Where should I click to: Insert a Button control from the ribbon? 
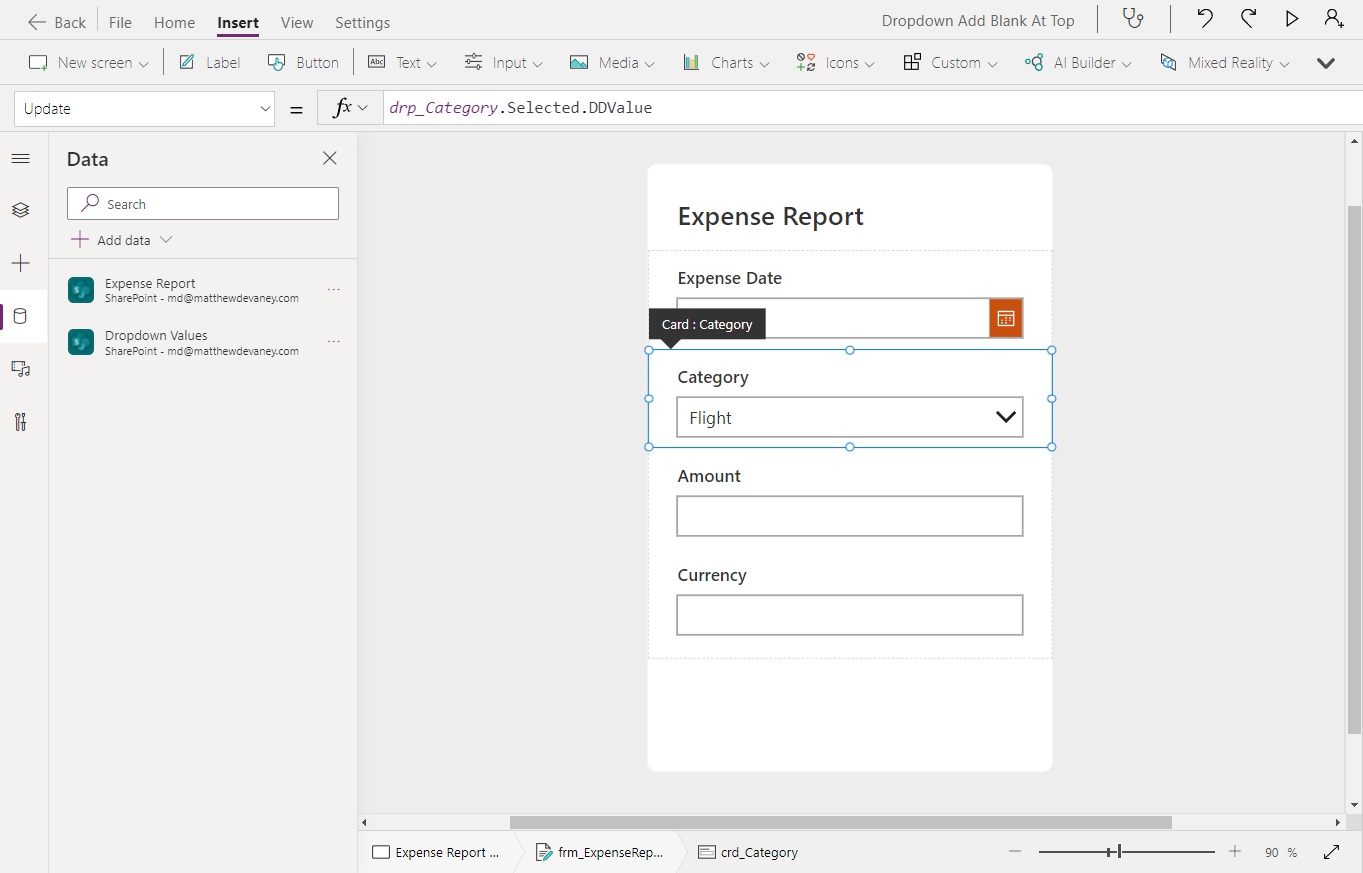click(303, 62)
